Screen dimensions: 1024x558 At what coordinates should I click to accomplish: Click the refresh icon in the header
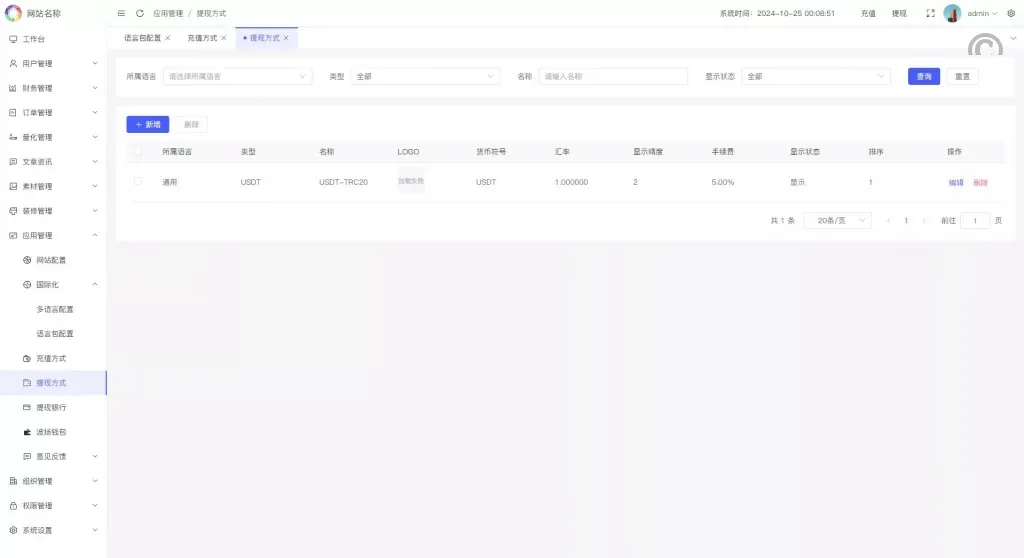pyautogui.click(x=140, y=13)
